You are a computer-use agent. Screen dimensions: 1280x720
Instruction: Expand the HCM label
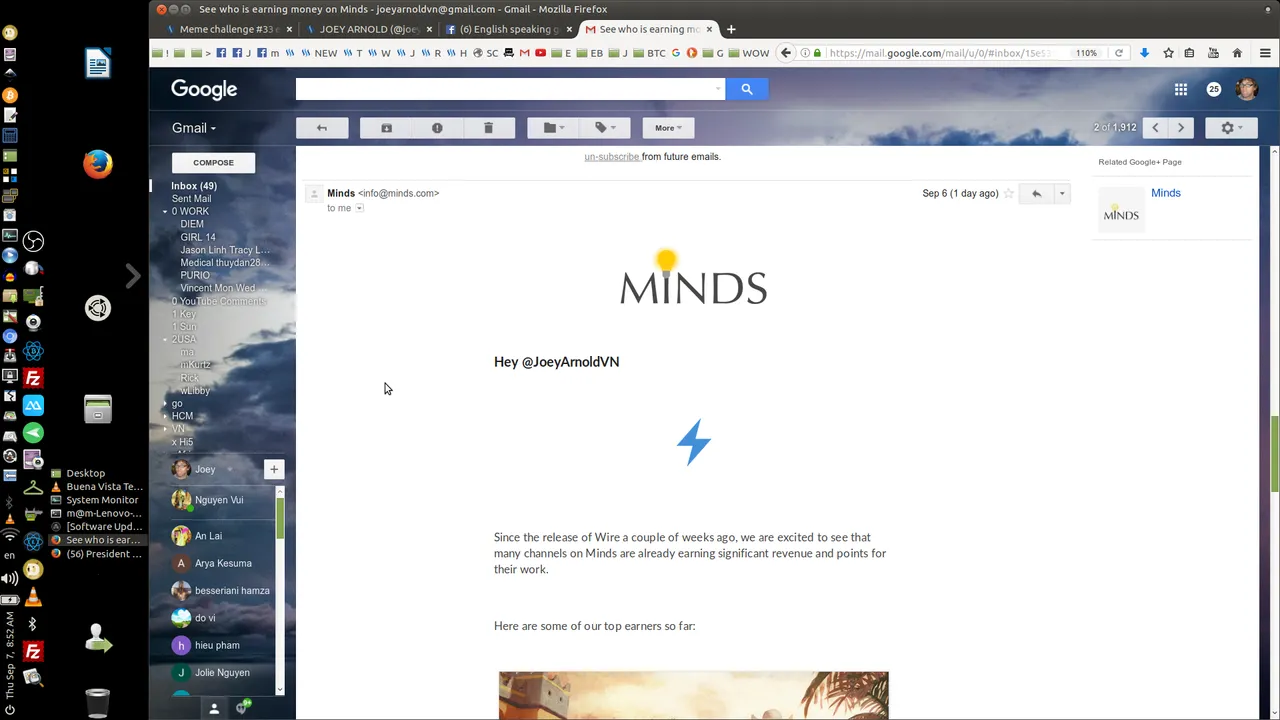(165, 416)
